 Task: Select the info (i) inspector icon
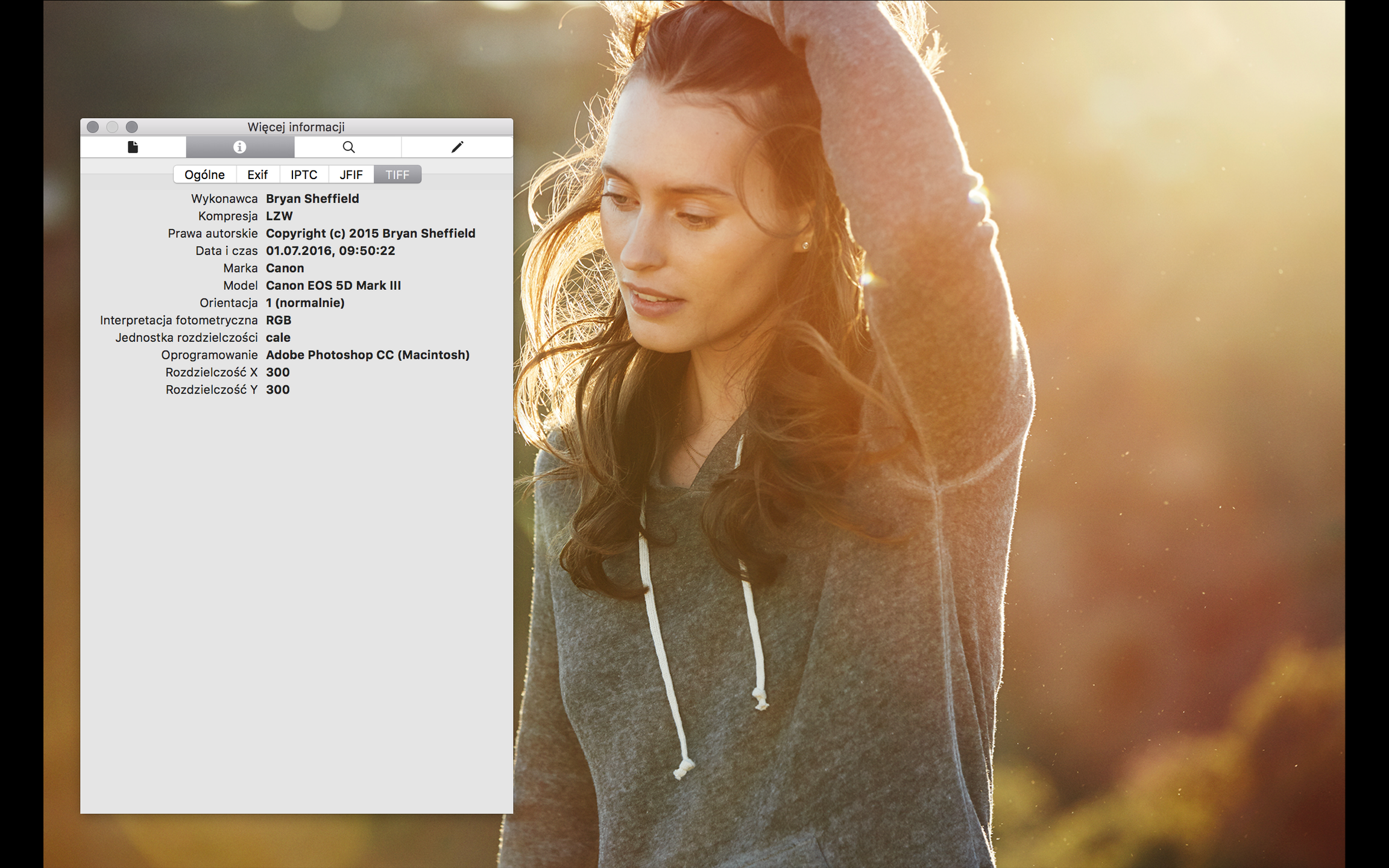tap(239, 147)
